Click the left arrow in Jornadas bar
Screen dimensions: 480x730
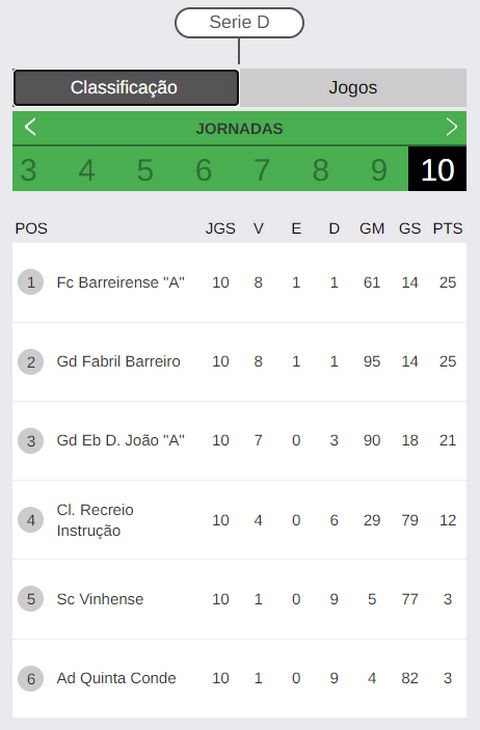(30, 127)
